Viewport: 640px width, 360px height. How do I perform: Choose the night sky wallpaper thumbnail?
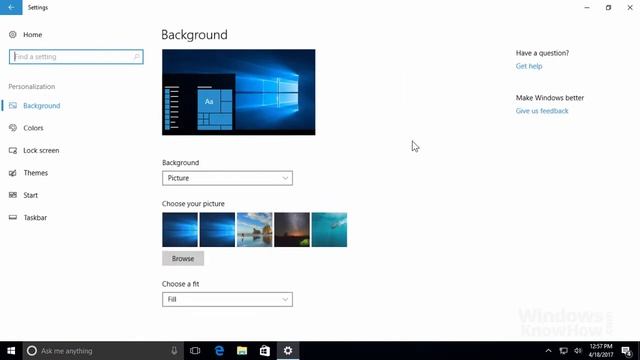pos(292,230)
